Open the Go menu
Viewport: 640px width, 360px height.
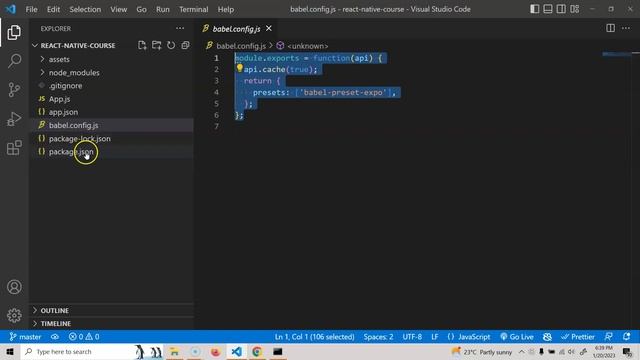pos(141,9)
